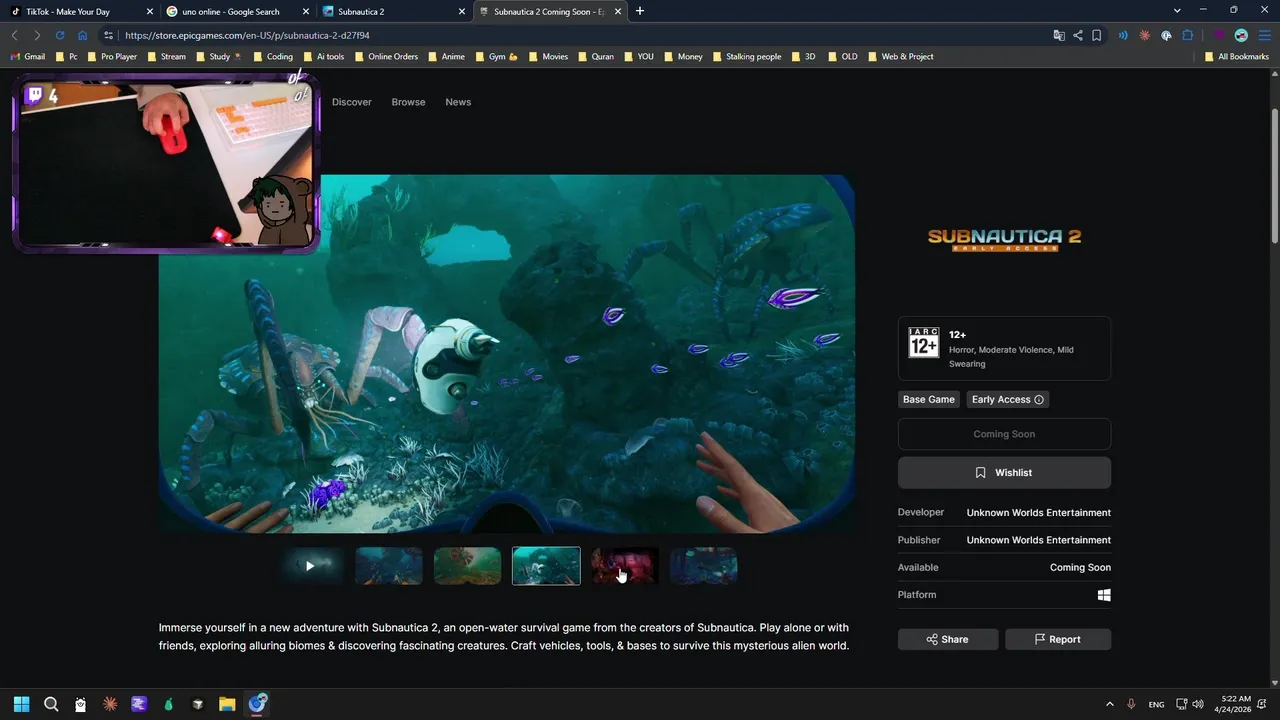Click the Early Access tag
The image size is (1280, 720).
pos(1008,399)
